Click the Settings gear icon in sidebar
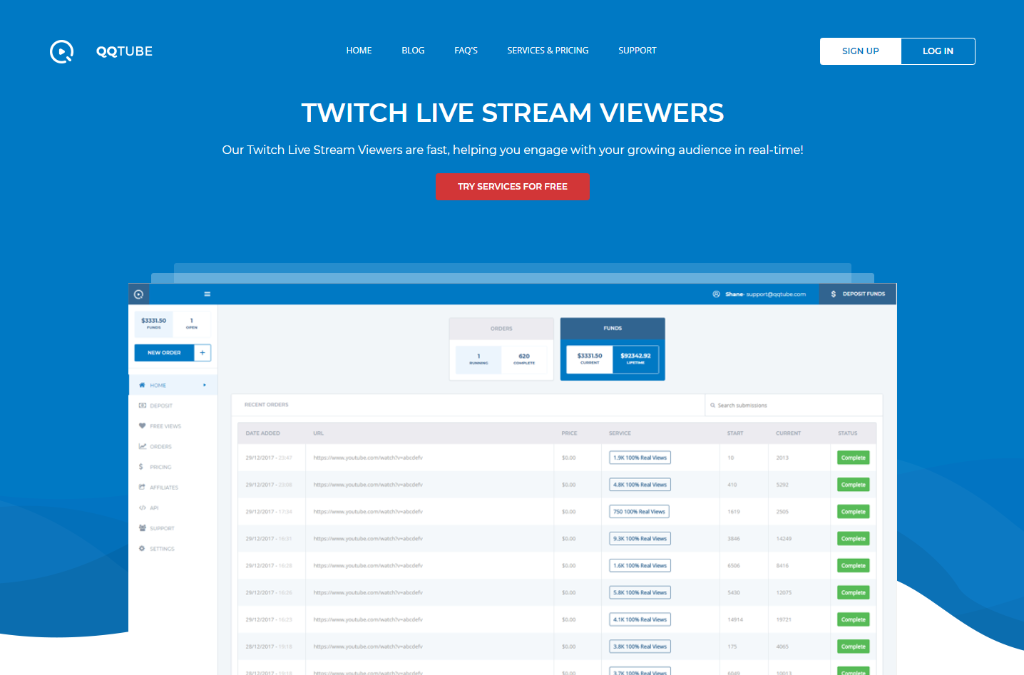The height and width of the screenshot is (675, 1024). (142, 548)
